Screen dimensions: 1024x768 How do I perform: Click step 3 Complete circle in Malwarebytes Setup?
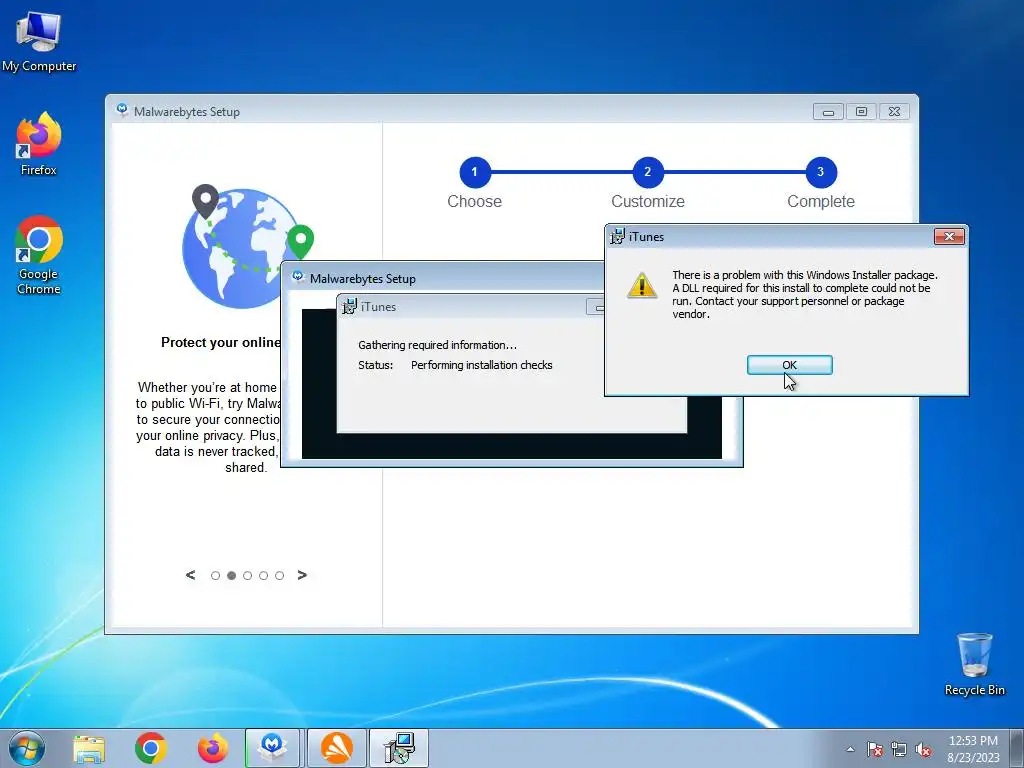point(821,172)
